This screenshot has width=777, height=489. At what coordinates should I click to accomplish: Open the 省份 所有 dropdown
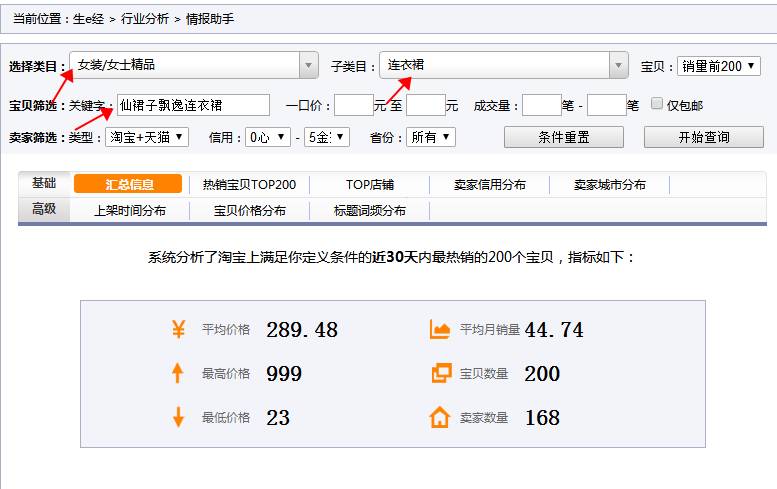pyautogui.click(x=431, y=137)
